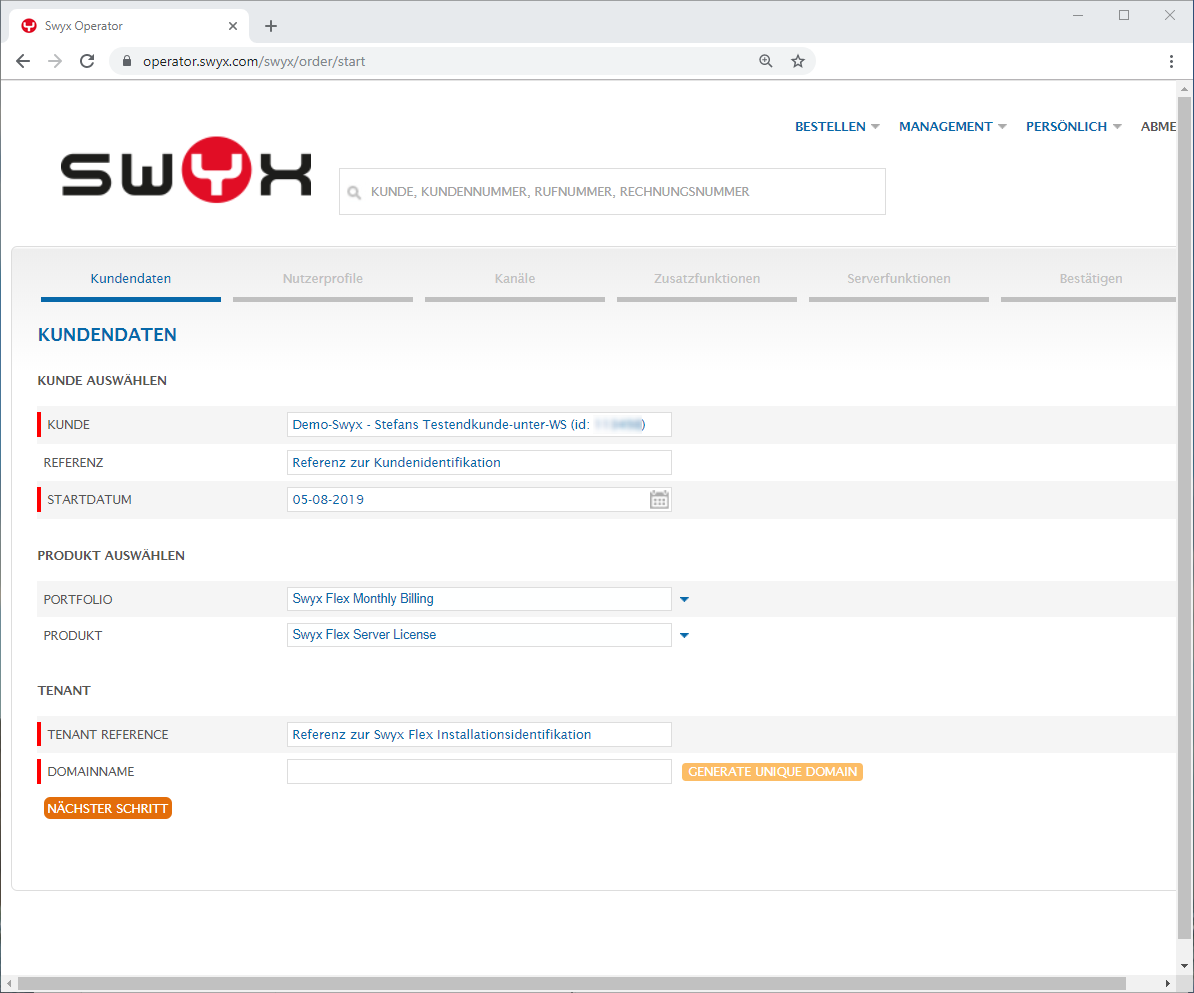
Task: Click the search magnifier icon in the customer search
Action: point(354,192)
